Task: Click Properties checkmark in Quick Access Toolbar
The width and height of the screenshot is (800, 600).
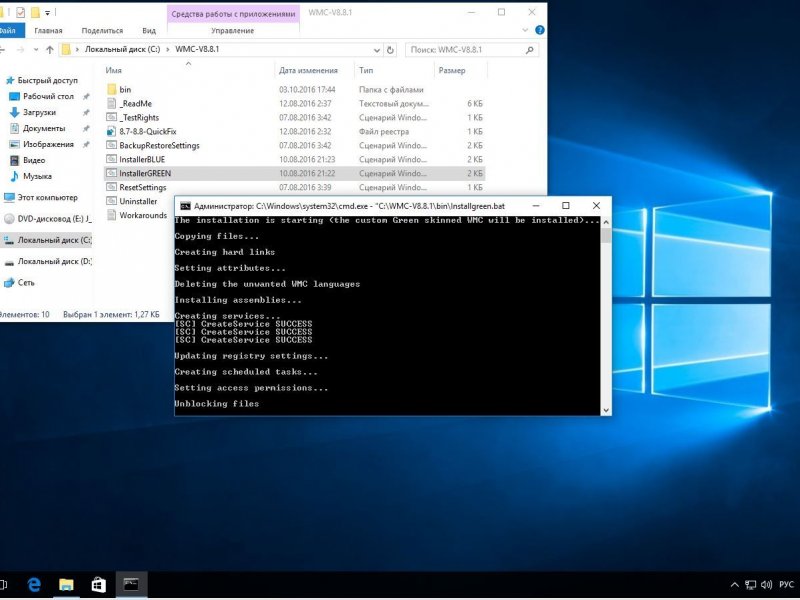Action: 20,12
